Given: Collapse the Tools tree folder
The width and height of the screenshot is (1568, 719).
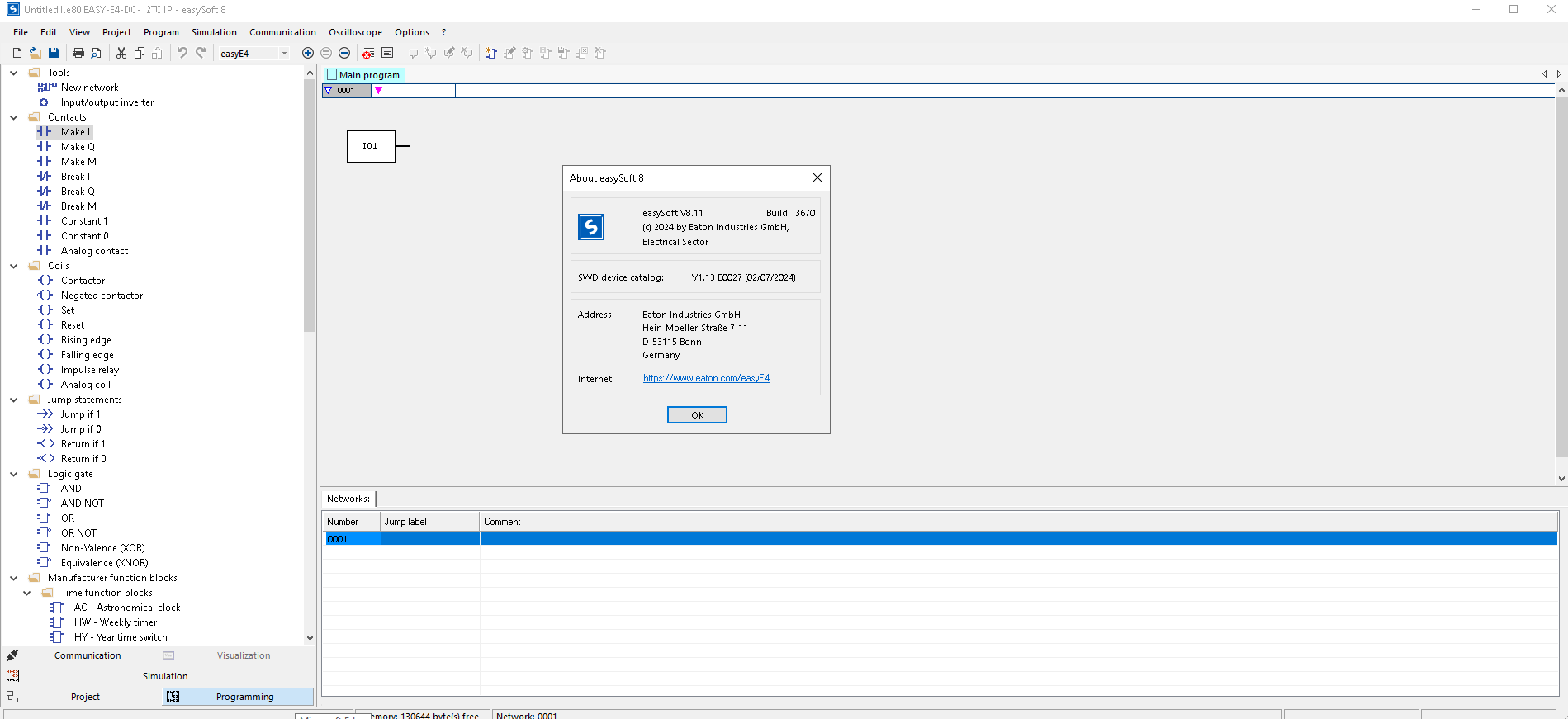Looking at the screenshot, I should pyautogui.click(x=14, y=73).
